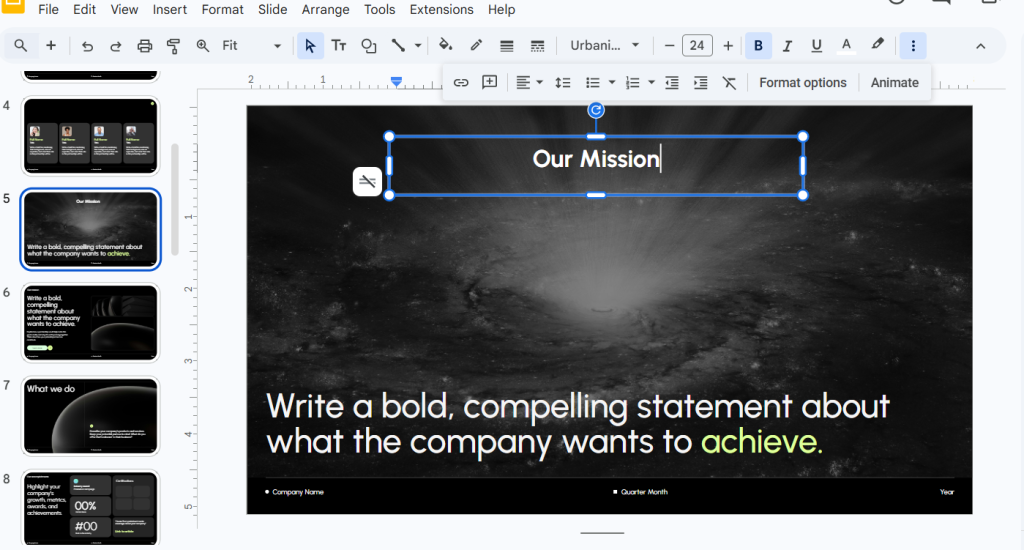This screenshot has width=1024, height=550.
Task: Toggle Bold formatting off
Action: click(x=758, y=46)
